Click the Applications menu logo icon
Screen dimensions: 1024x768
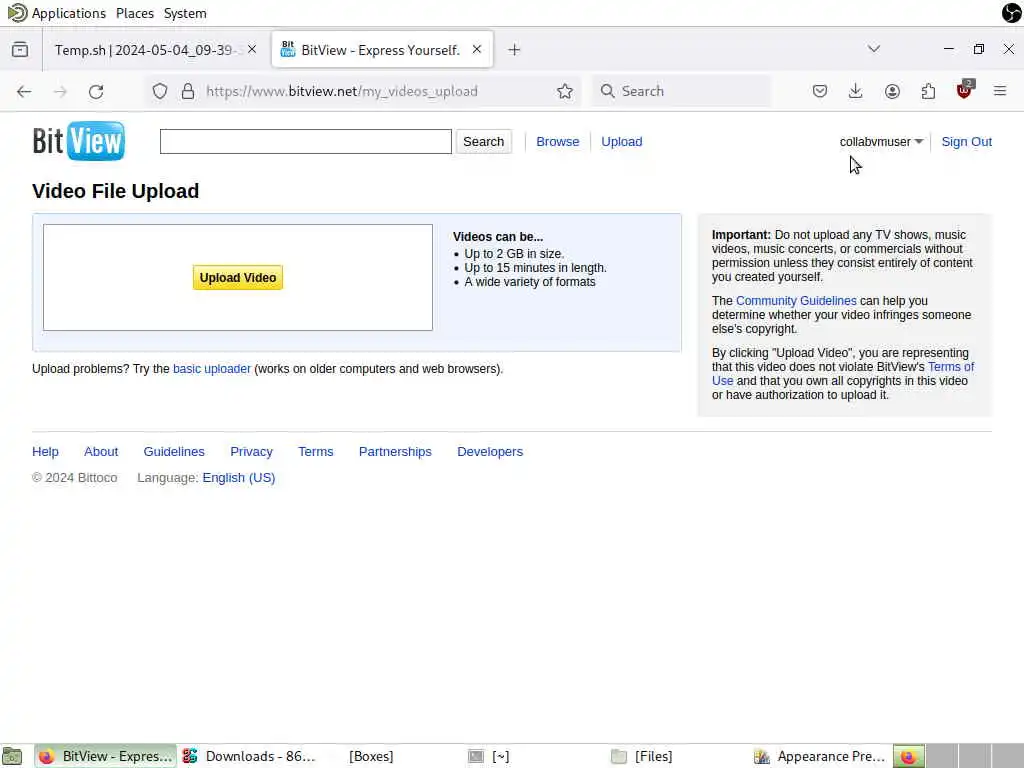[x=17, y=12]
